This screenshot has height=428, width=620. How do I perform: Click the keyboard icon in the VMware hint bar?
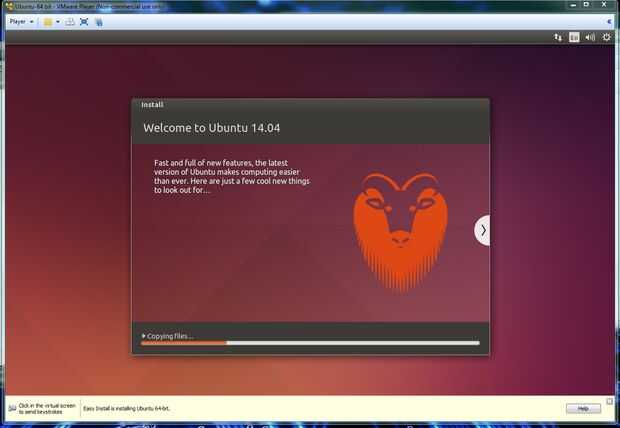[12, 408]
